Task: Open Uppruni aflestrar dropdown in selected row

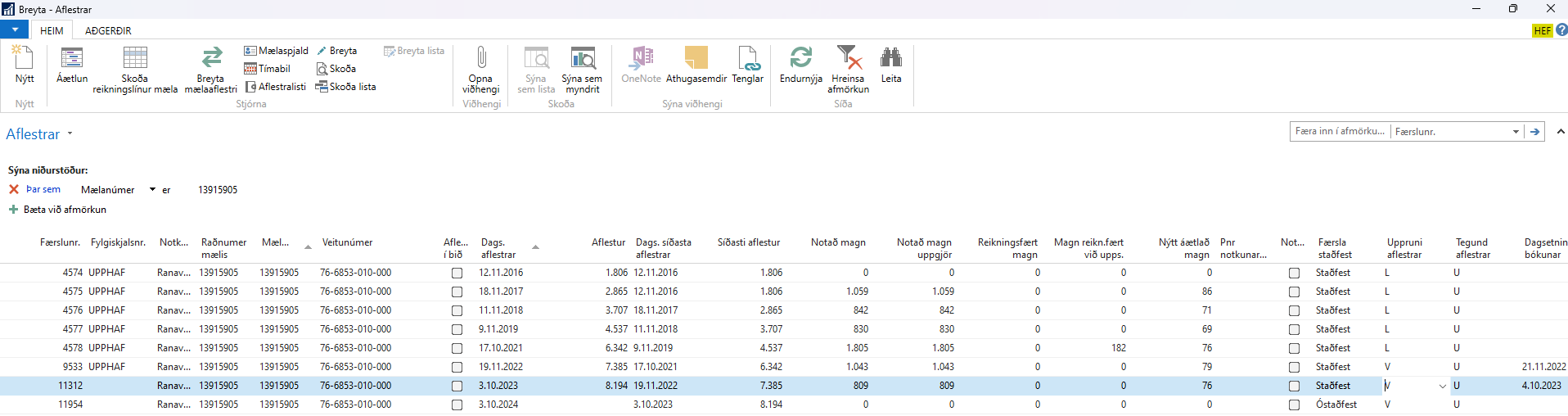Action: [x=1442, y=386]
